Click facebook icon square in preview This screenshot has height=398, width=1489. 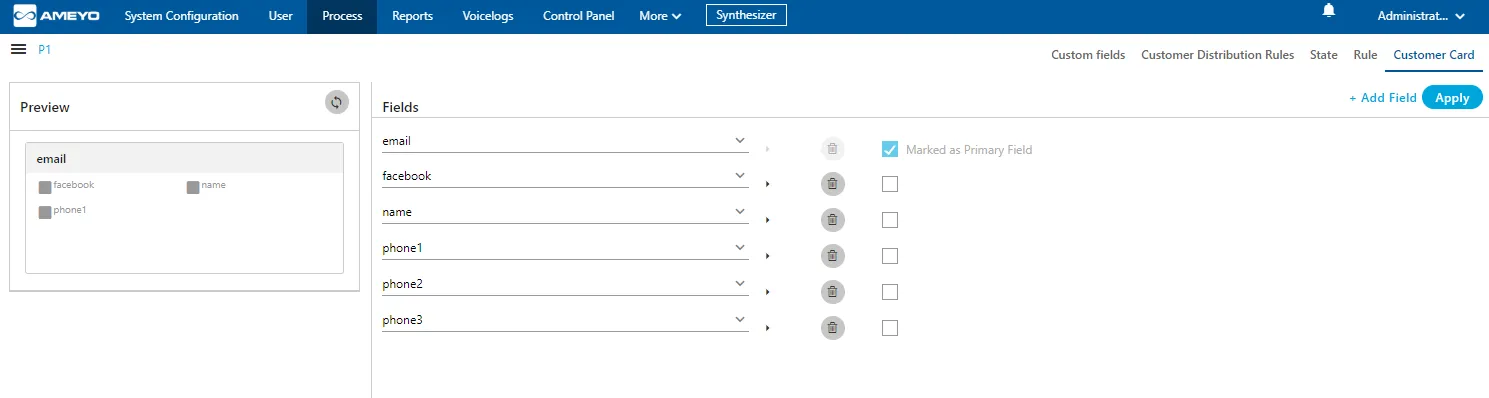(45, 187)
